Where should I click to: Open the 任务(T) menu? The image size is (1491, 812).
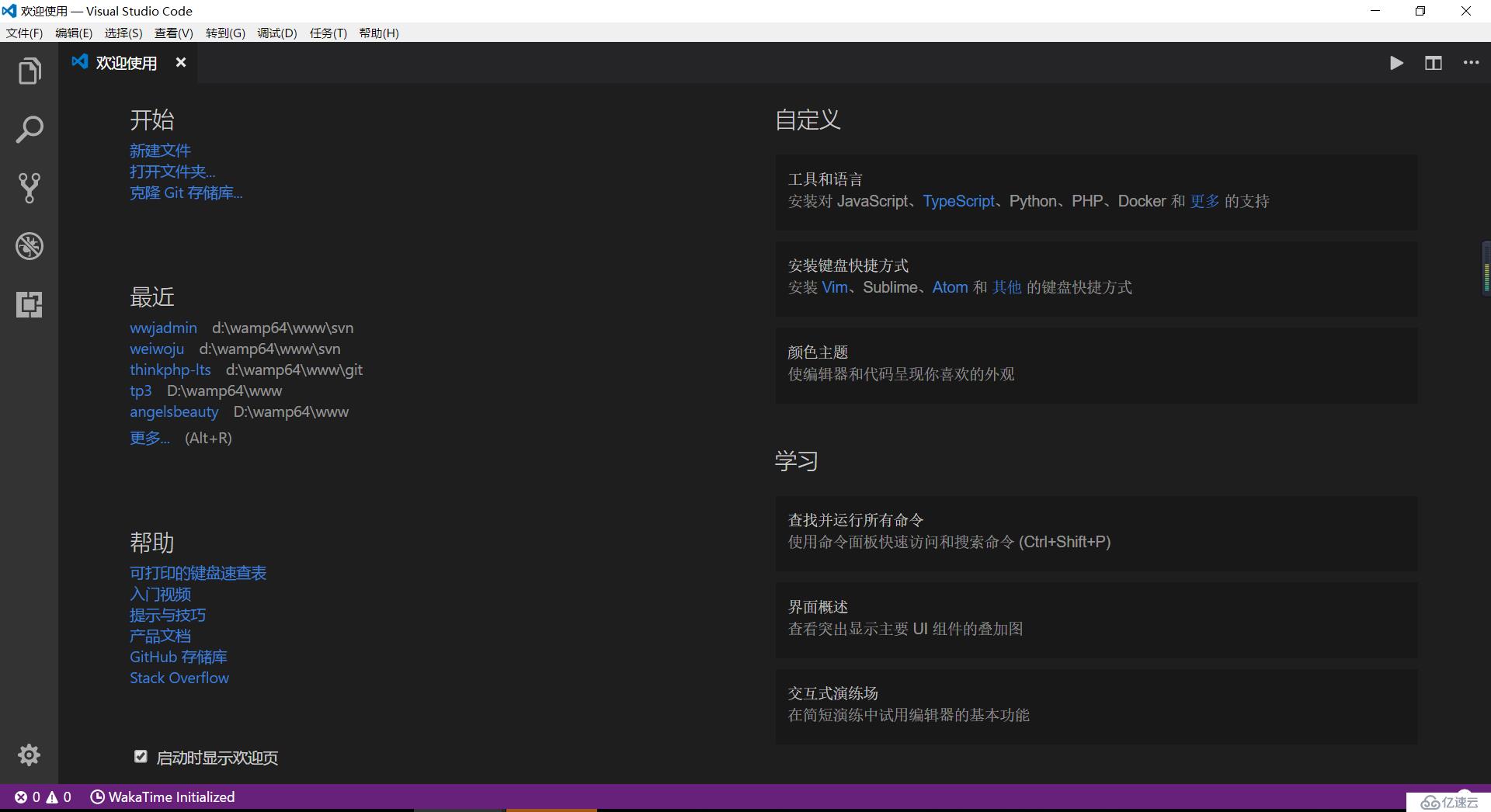point(328,33)
